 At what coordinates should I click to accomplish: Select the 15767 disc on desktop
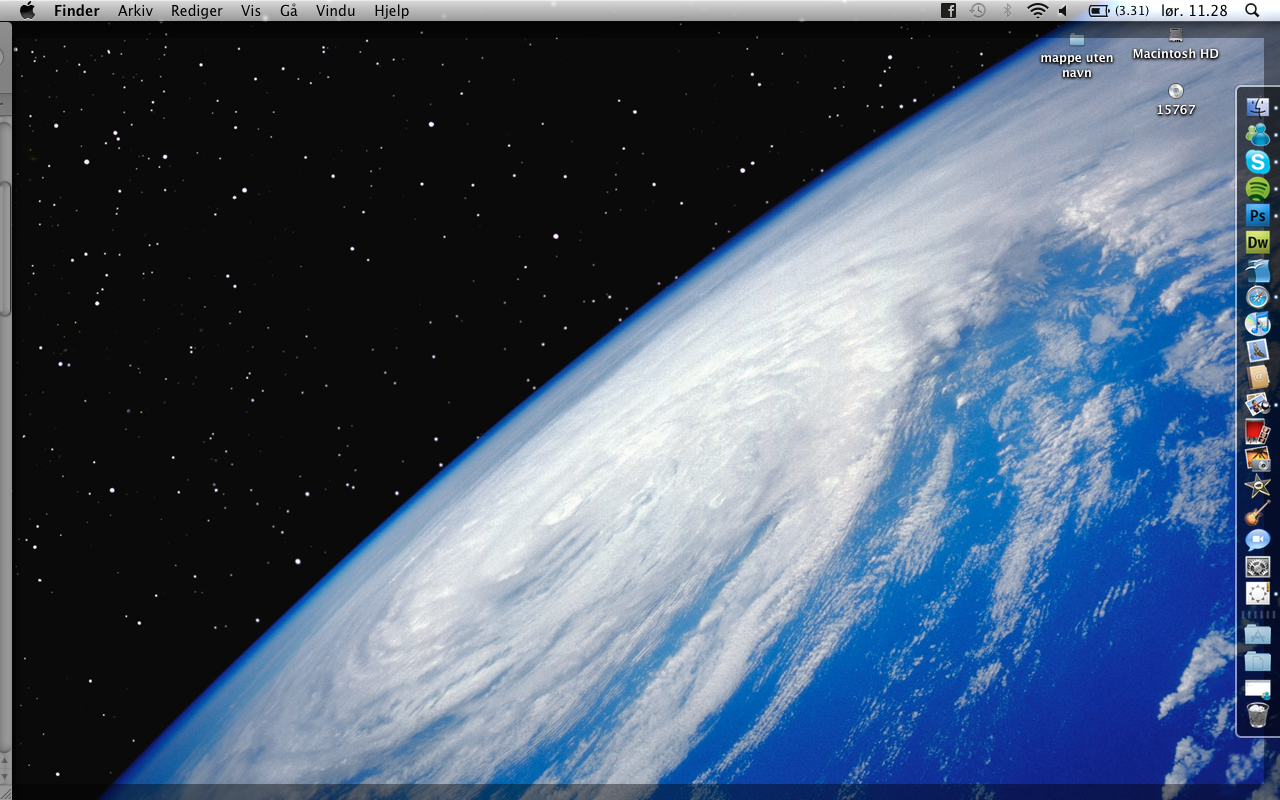coord(1176,100)
